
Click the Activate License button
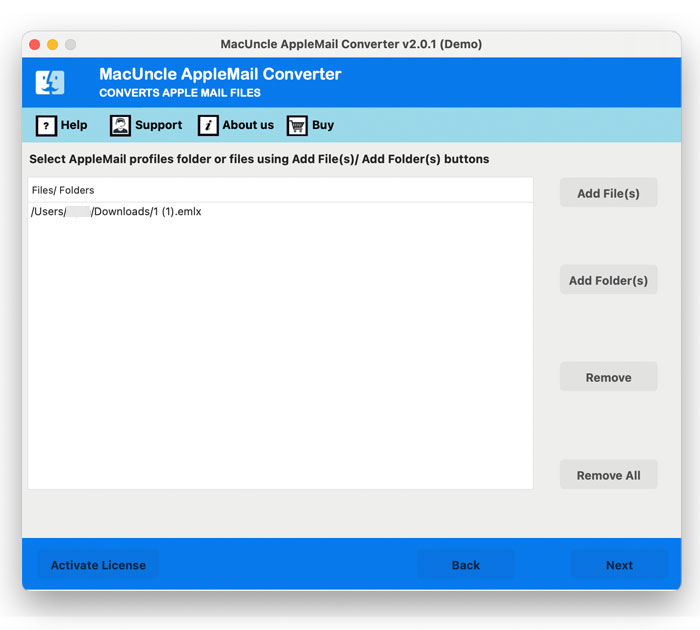pyautogui.click(x=98, y=564)
